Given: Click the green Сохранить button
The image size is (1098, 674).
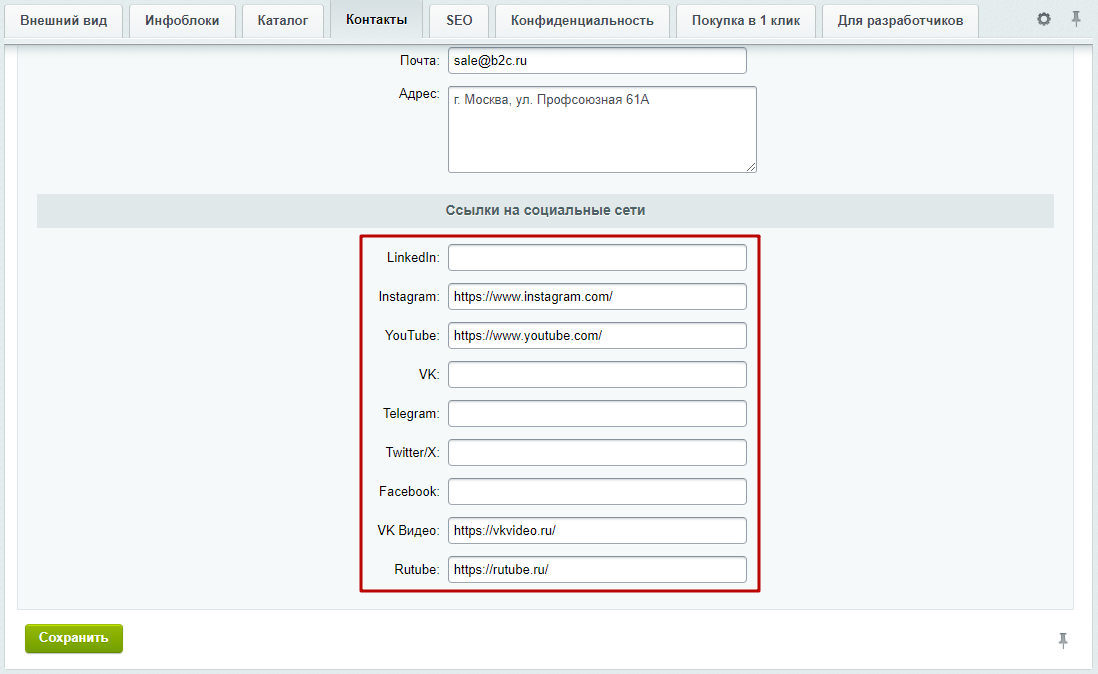Looking at the screenshot, I should click(74, 638).
